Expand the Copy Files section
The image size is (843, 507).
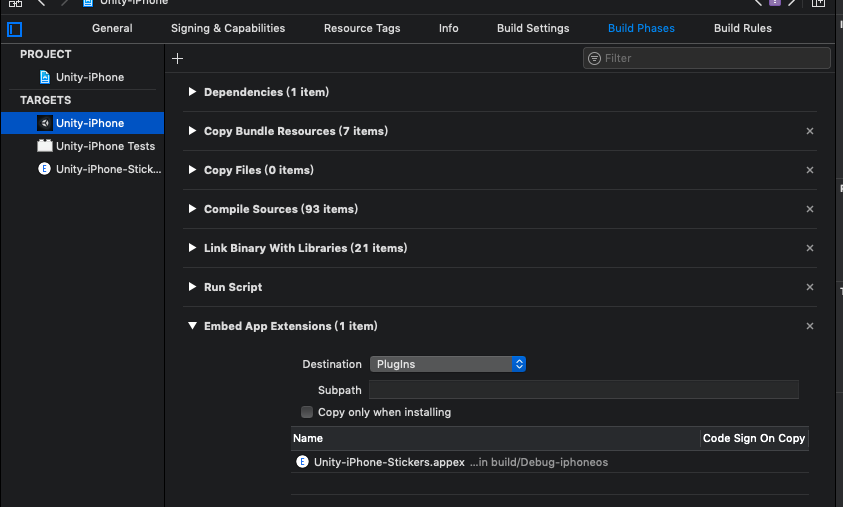[192, 170]
